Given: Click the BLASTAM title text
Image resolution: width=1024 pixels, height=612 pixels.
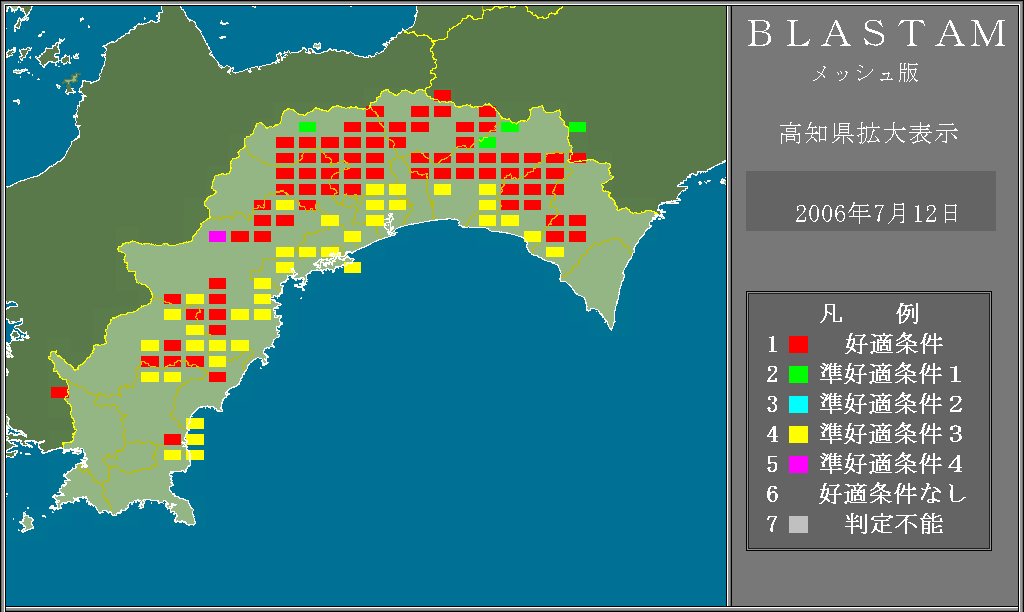Looking at the screenshot, I should click(x=877, y=34).
